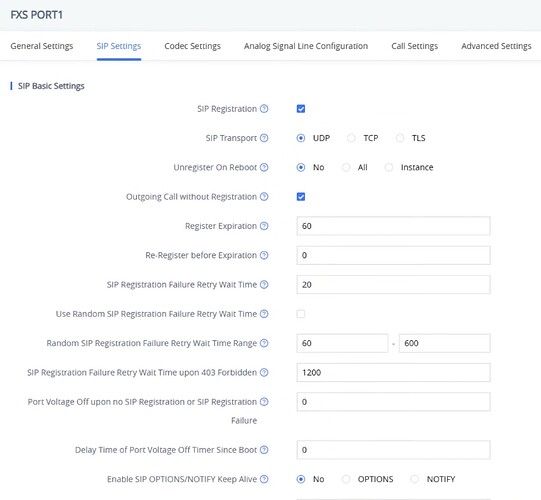This screenshot has height=500, width=541.
Task: Show help for Delay Time of Port Voltage Off Timer
Action: [264, 450]
